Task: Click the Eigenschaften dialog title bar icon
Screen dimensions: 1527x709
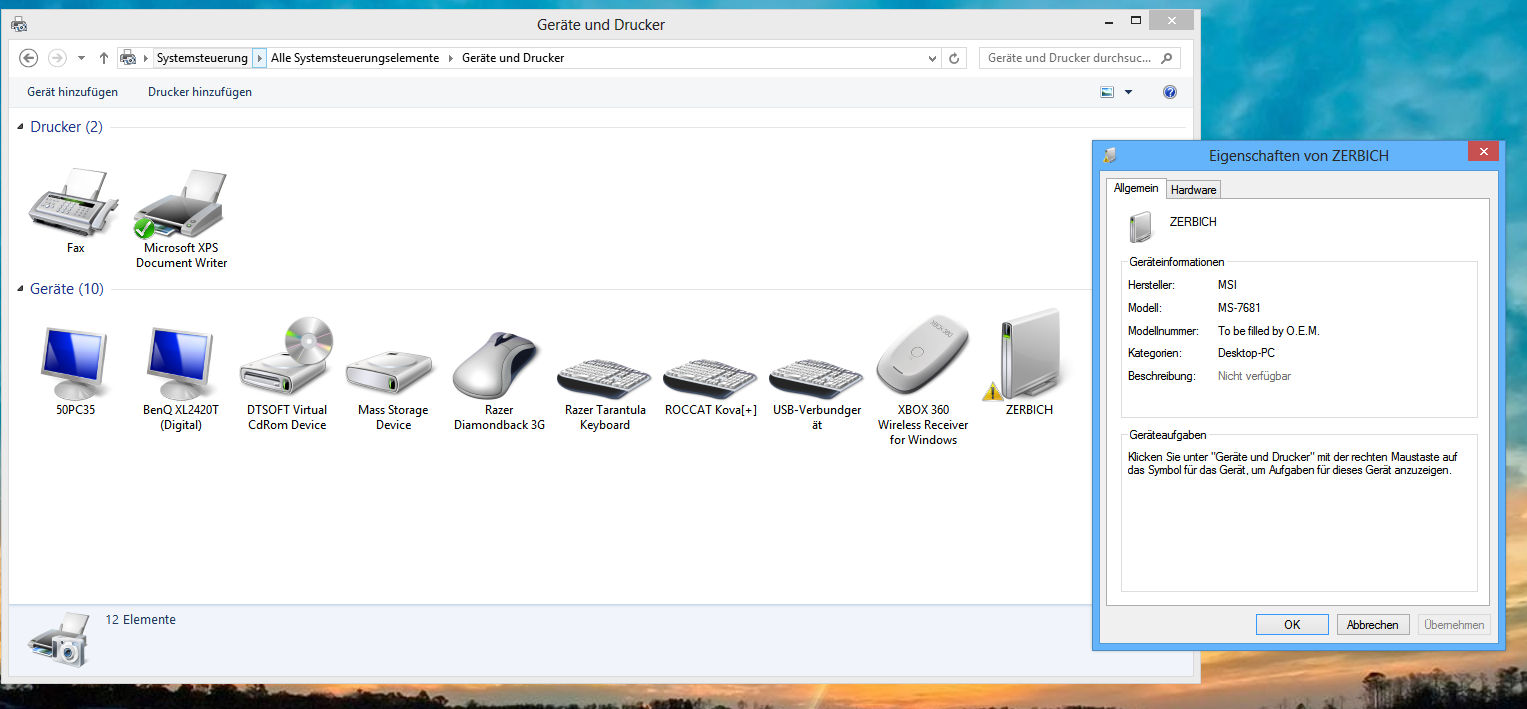Action: coord(1109,155)
